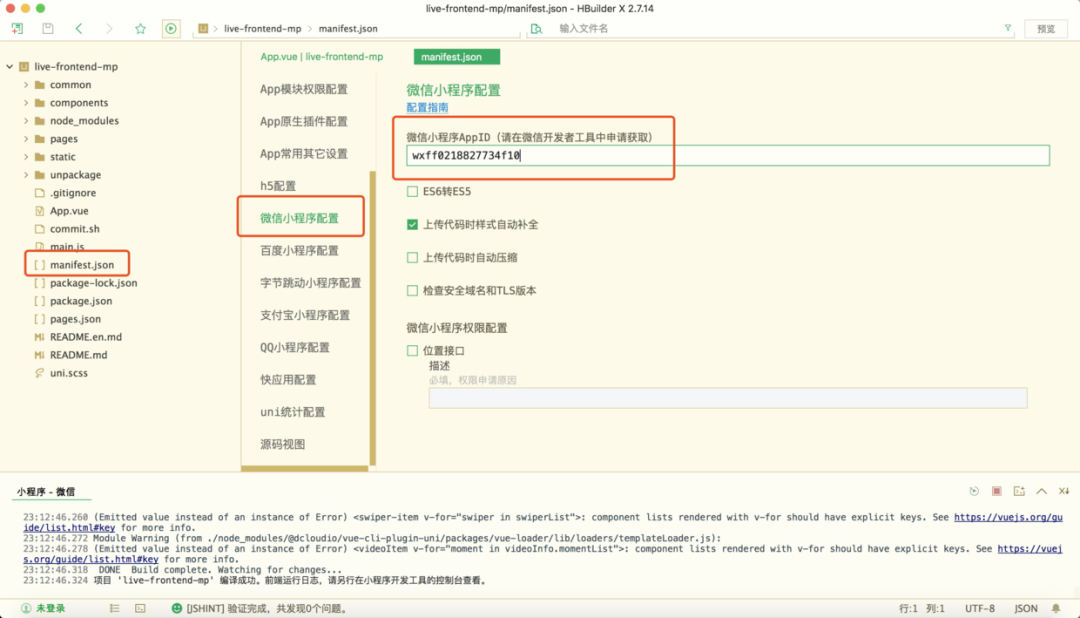
Task: Click 未登录 login status text
Action: (x=50, y=608)
